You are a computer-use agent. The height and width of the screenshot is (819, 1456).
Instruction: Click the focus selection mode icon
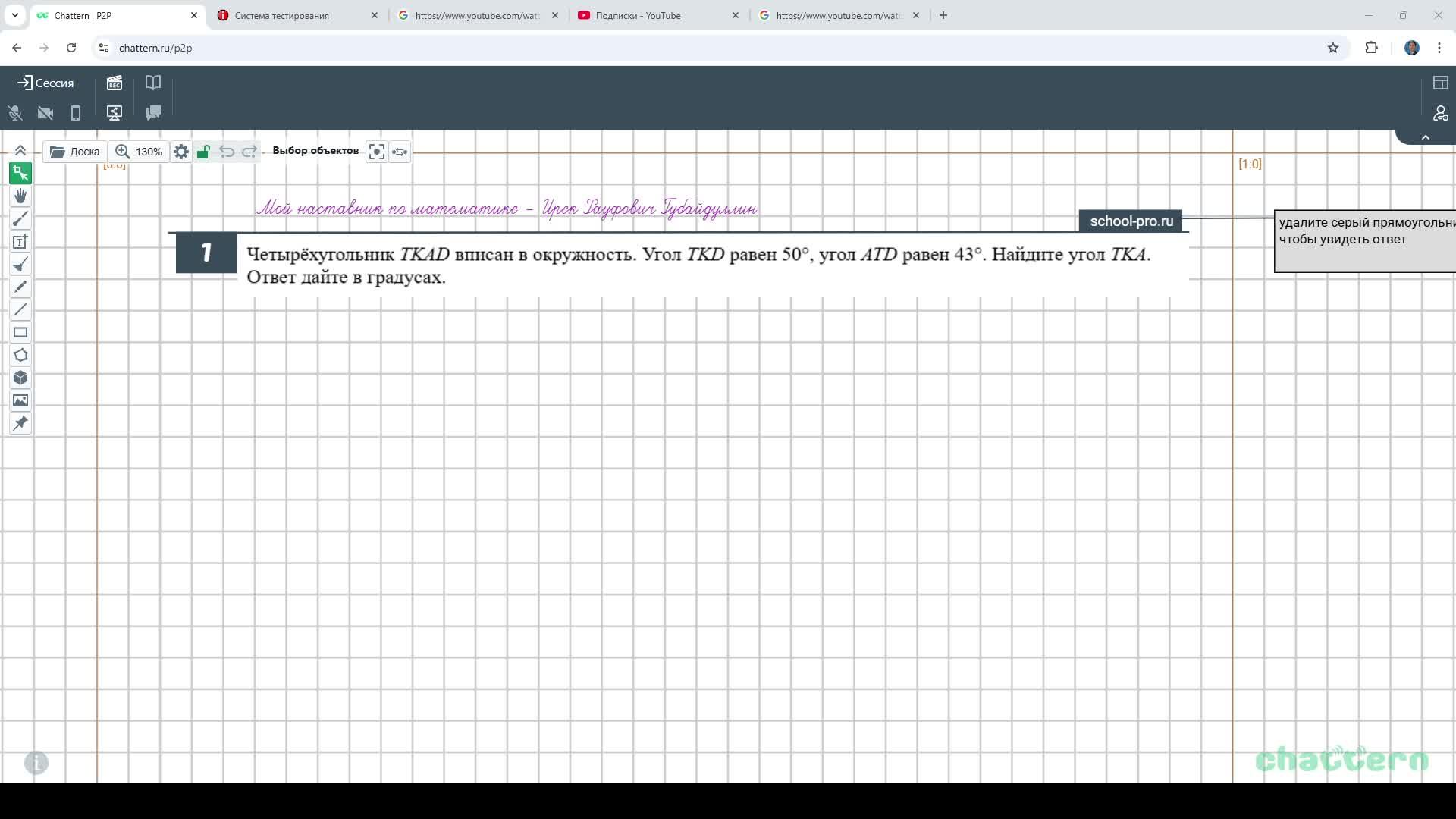tap(377, 152)
